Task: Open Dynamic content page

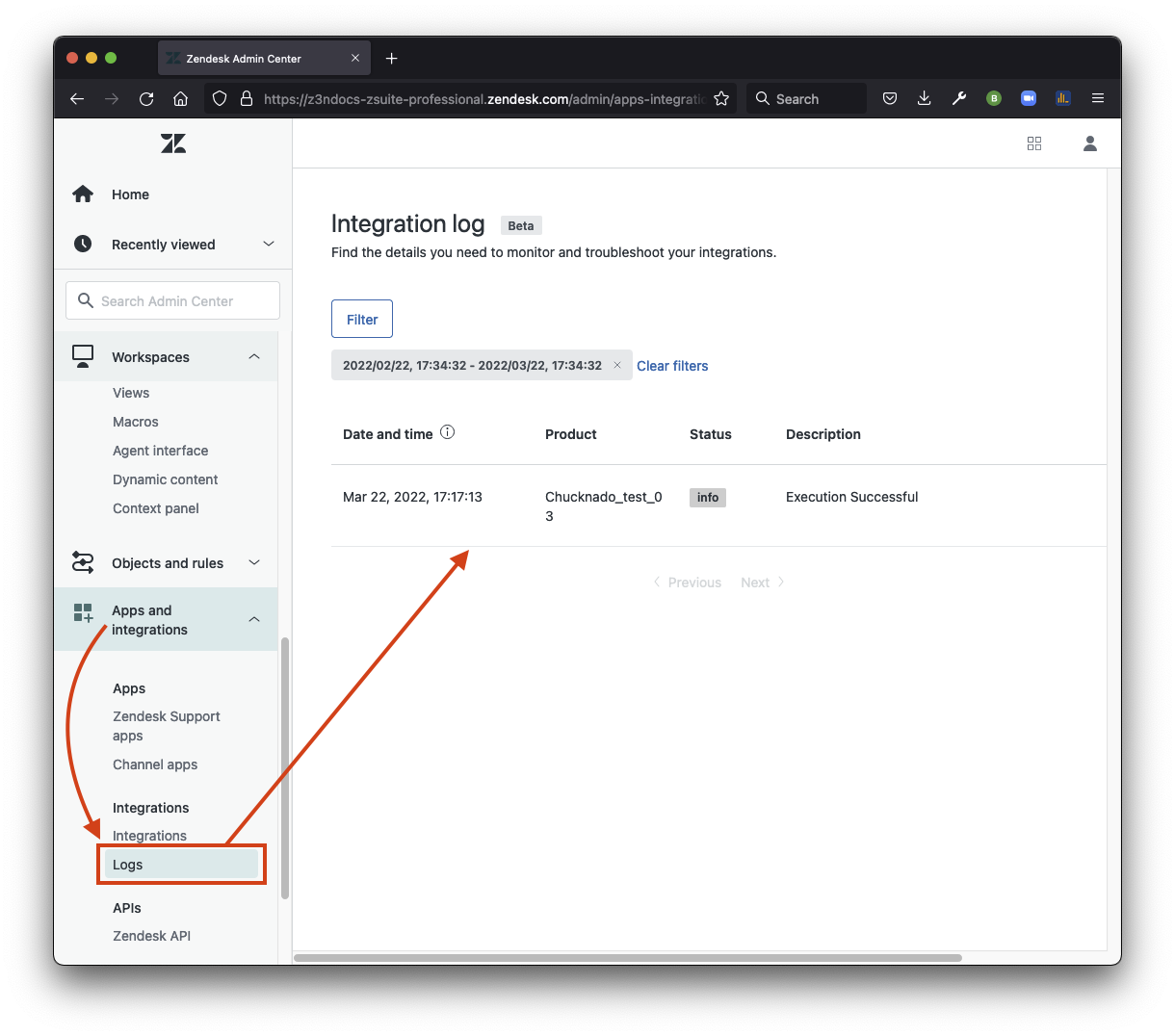Action: [166, 479]
